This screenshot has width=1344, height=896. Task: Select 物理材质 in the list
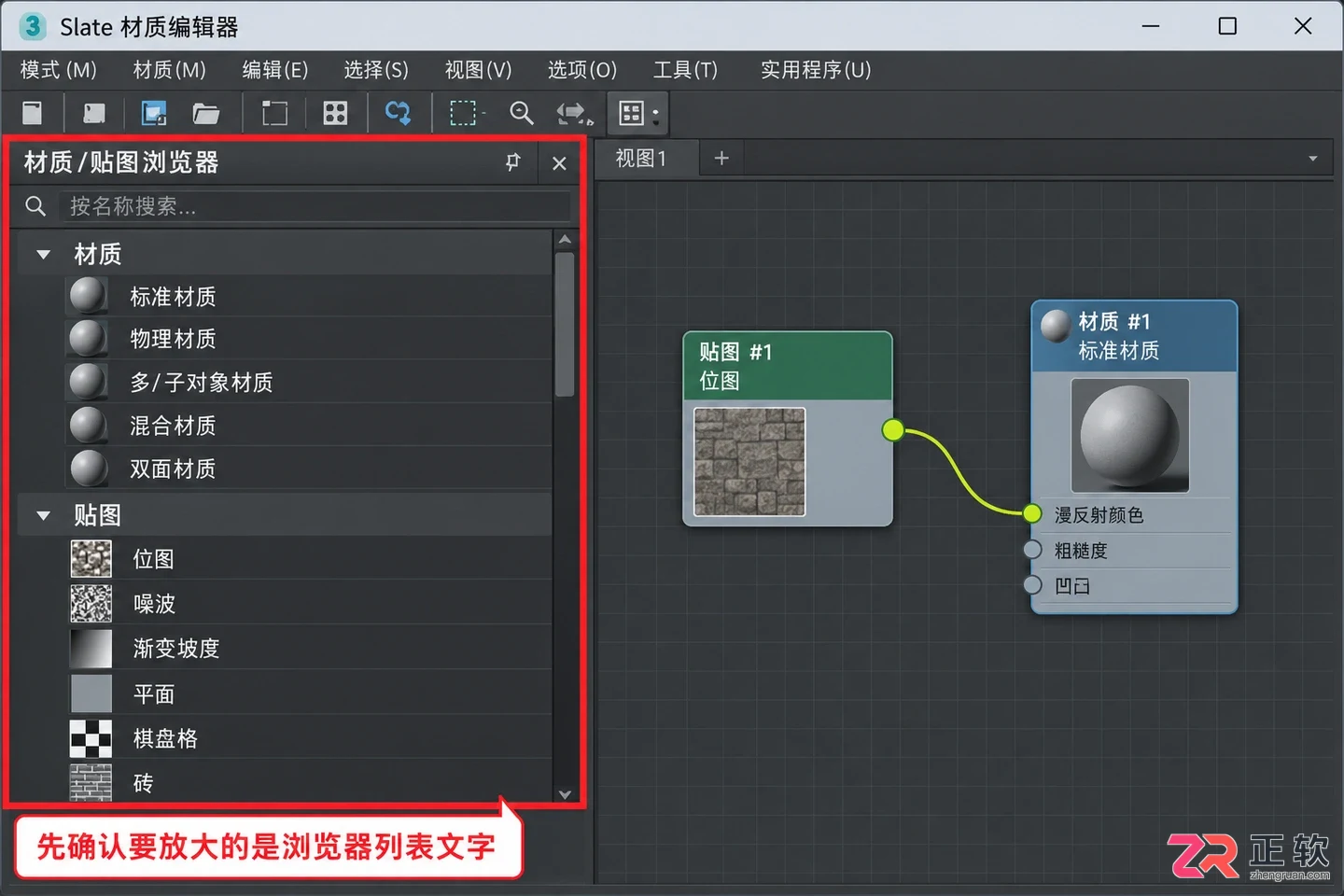click(308, 339)
